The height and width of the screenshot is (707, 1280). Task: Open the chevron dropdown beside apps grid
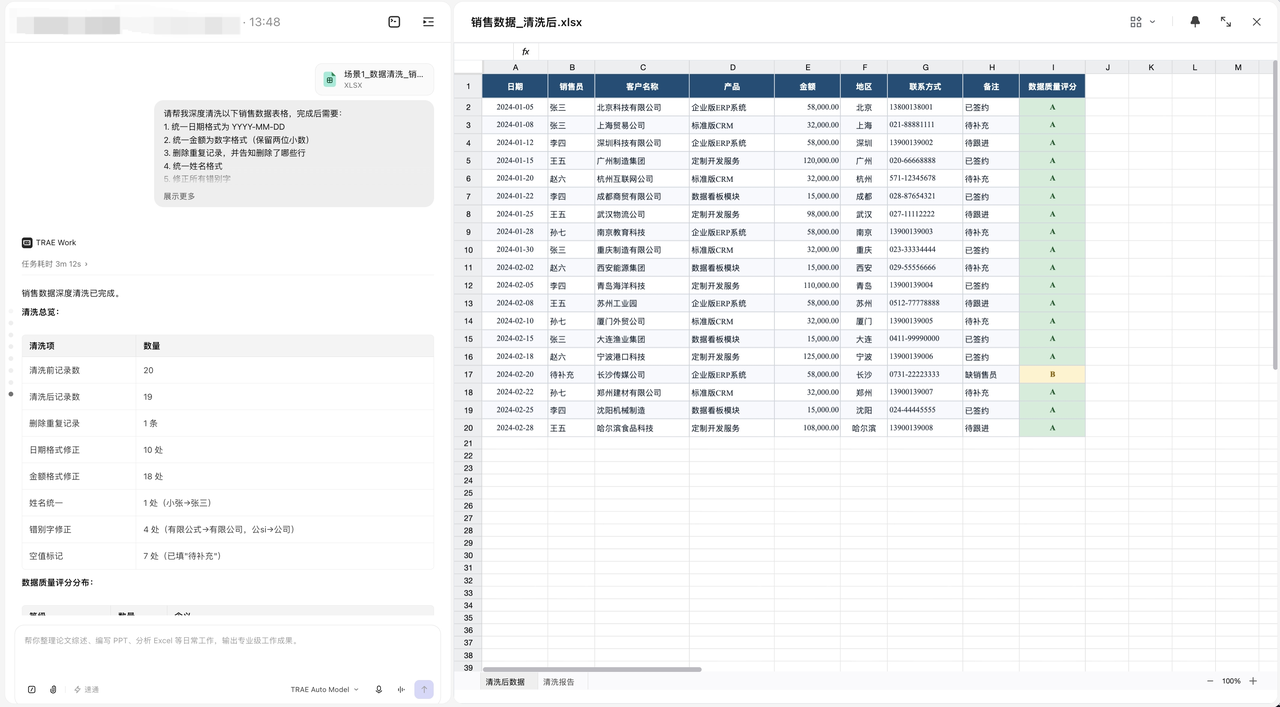[1152, 22]
